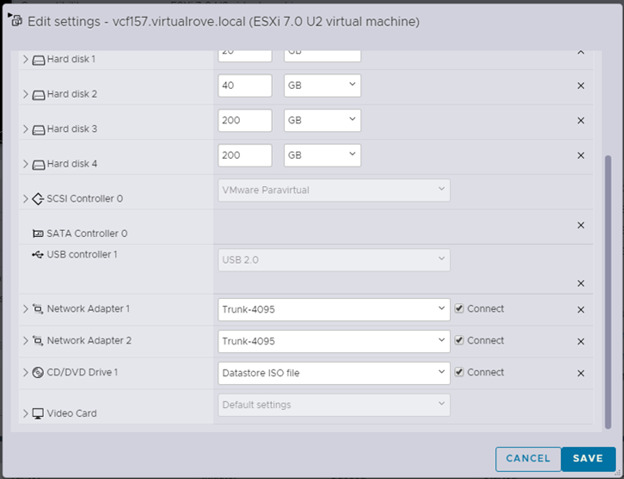Remove Hard disk 2 with its X icon
This screenshot has height=479, width=624.
point(580,86)
